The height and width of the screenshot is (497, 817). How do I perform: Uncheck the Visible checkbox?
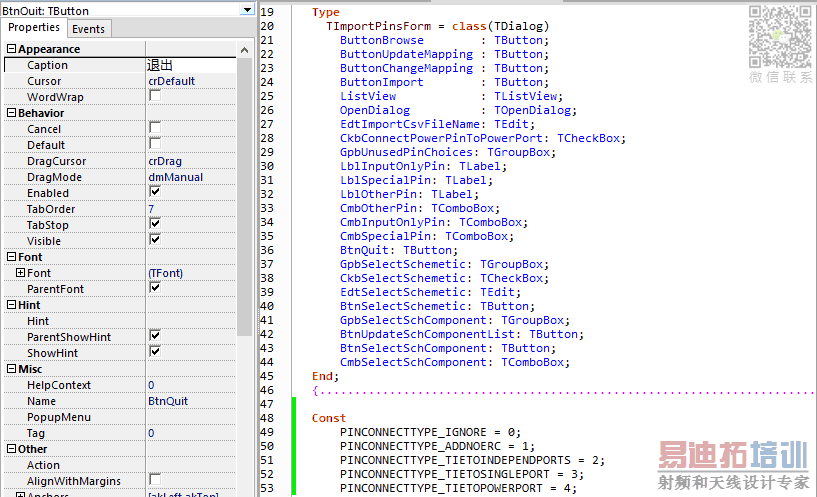[x=155, y=240]
